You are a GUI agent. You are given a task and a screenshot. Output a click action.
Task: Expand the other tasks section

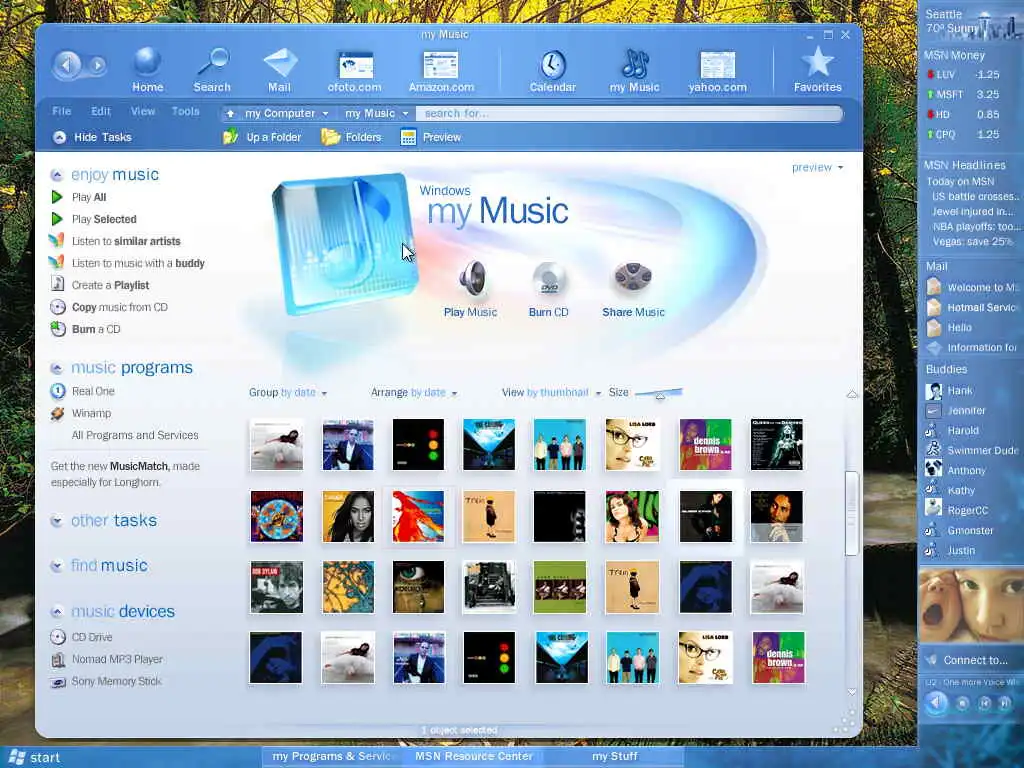coord(57,521)
